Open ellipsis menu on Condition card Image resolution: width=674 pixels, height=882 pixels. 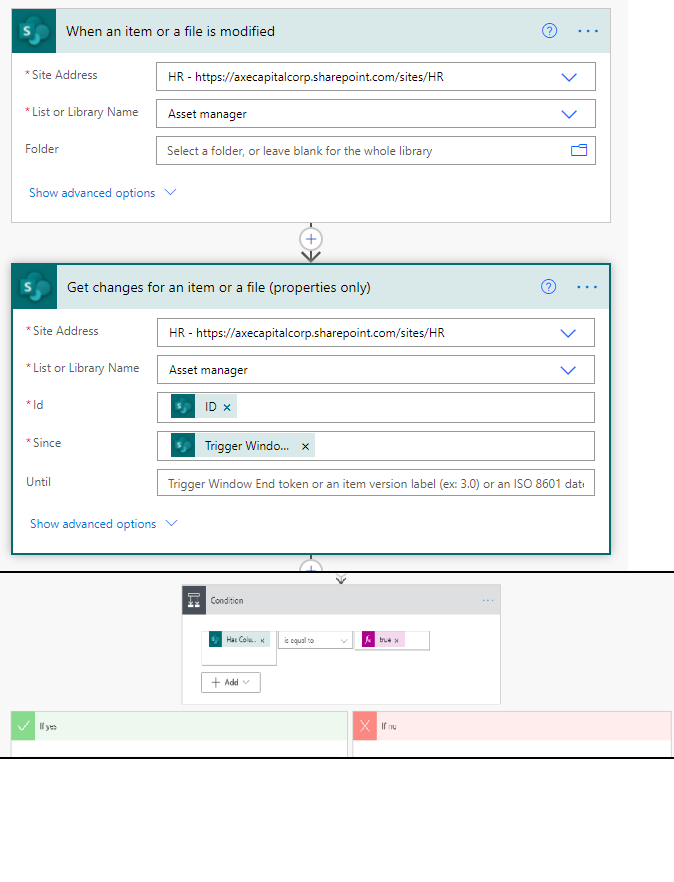point(488,601)
